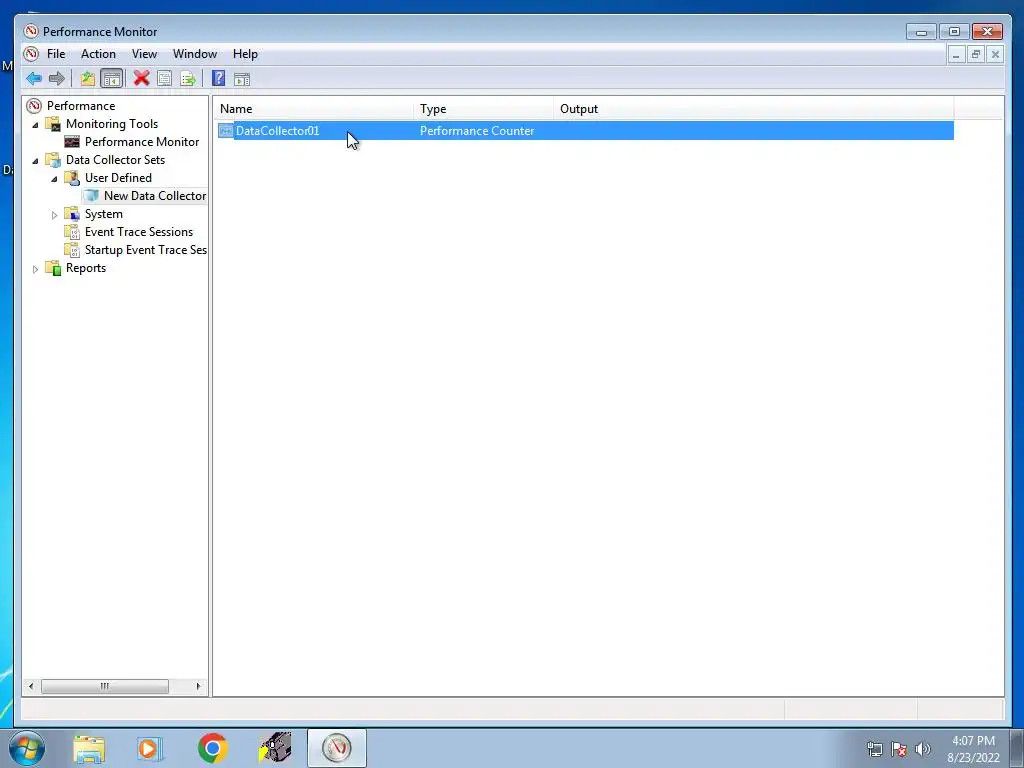
Task: Click the DataCollector01 row icon
Action: point(225,131)
